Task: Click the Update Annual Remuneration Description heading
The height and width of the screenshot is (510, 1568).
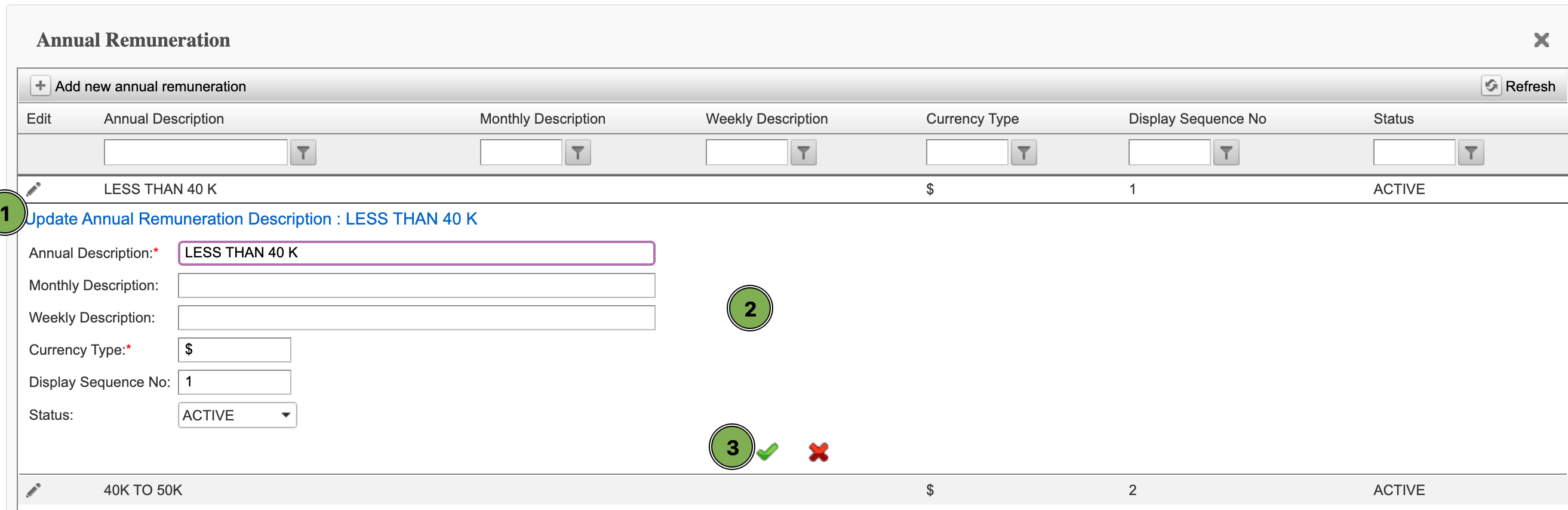Action: click(251, 219)
